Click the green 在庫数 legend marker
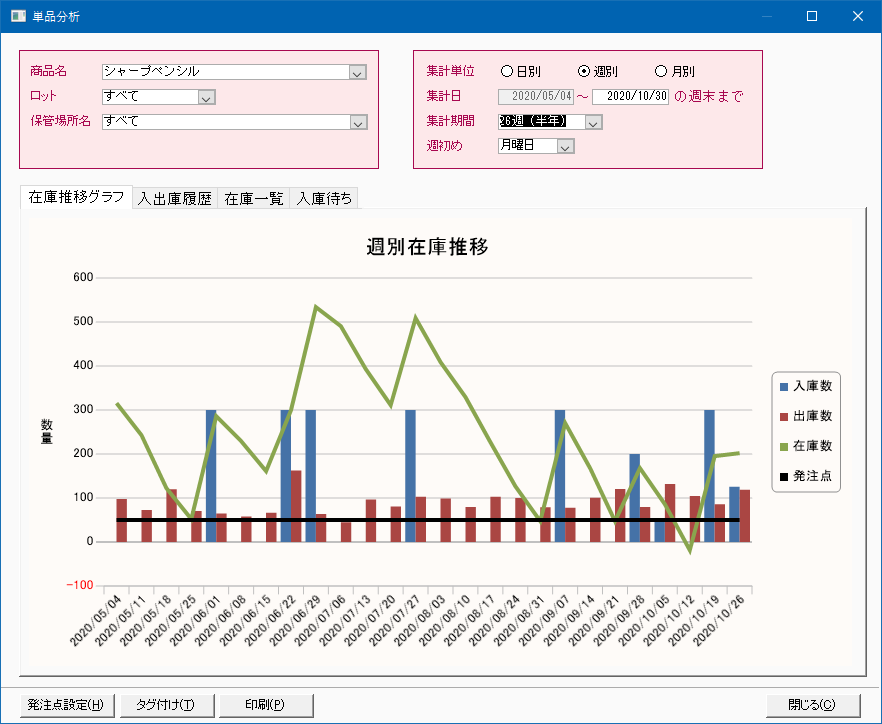The width and height of the screenshot is (882, 724). point(784,446)
